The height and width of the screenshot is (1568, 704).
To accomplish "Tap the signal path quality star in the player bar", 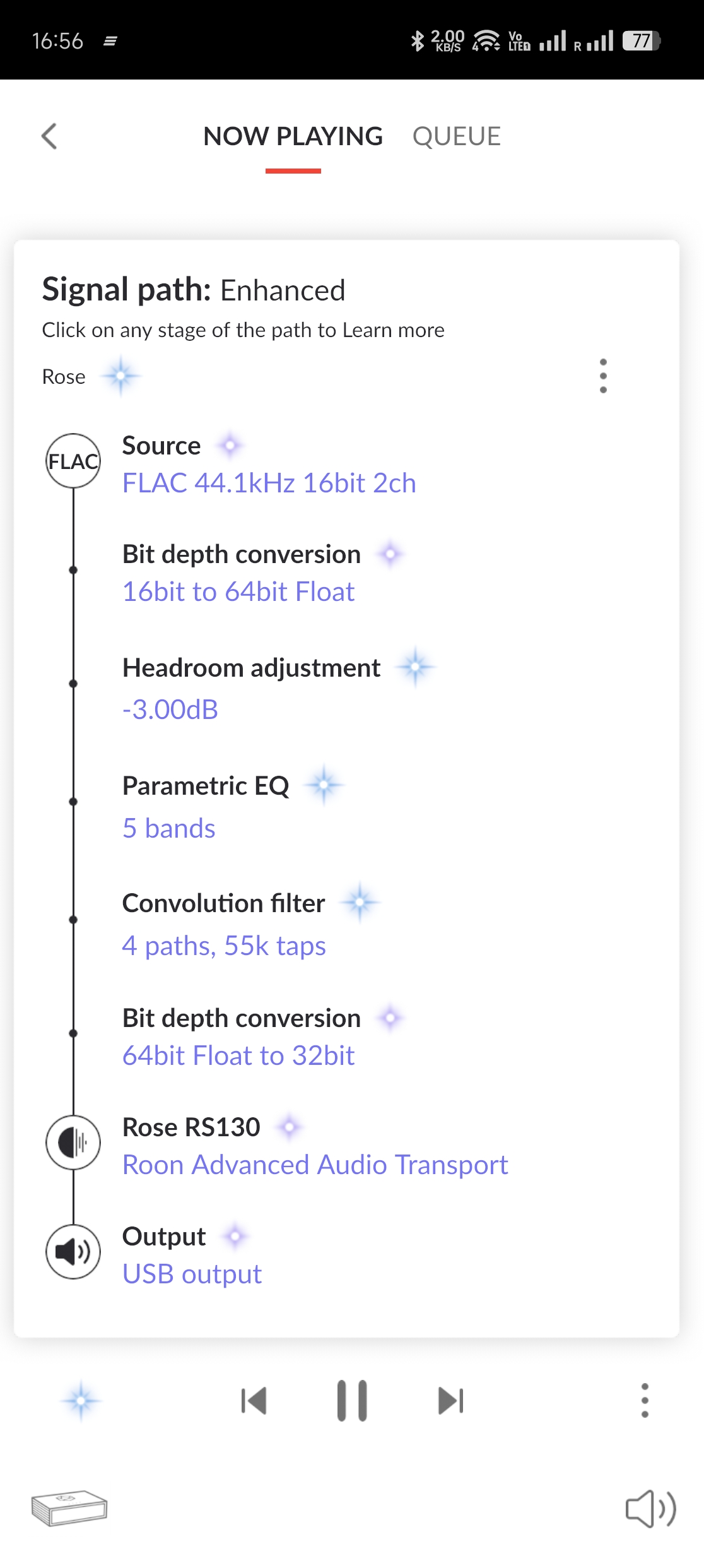I will pyautogui.click(x=81, y=1401).
